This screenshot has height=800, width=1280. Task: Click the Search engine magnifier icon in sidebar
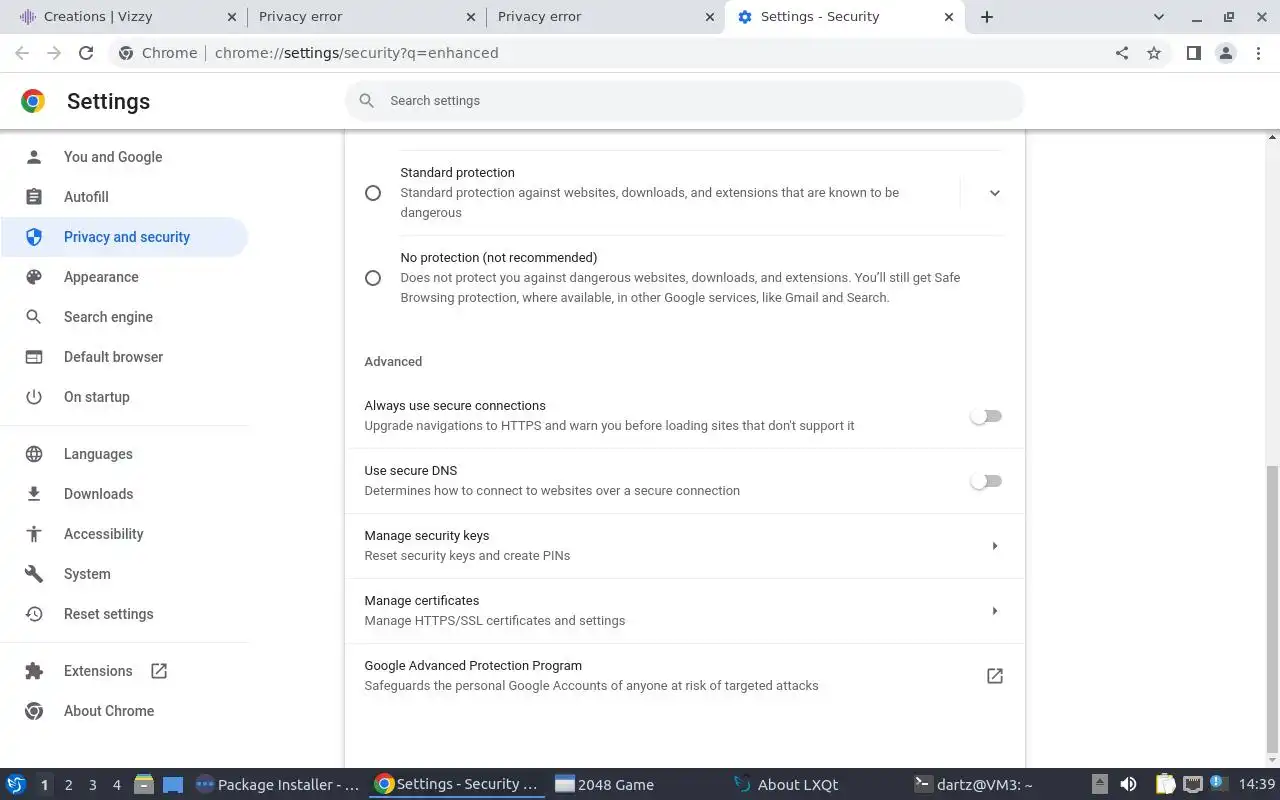(34, 317)
